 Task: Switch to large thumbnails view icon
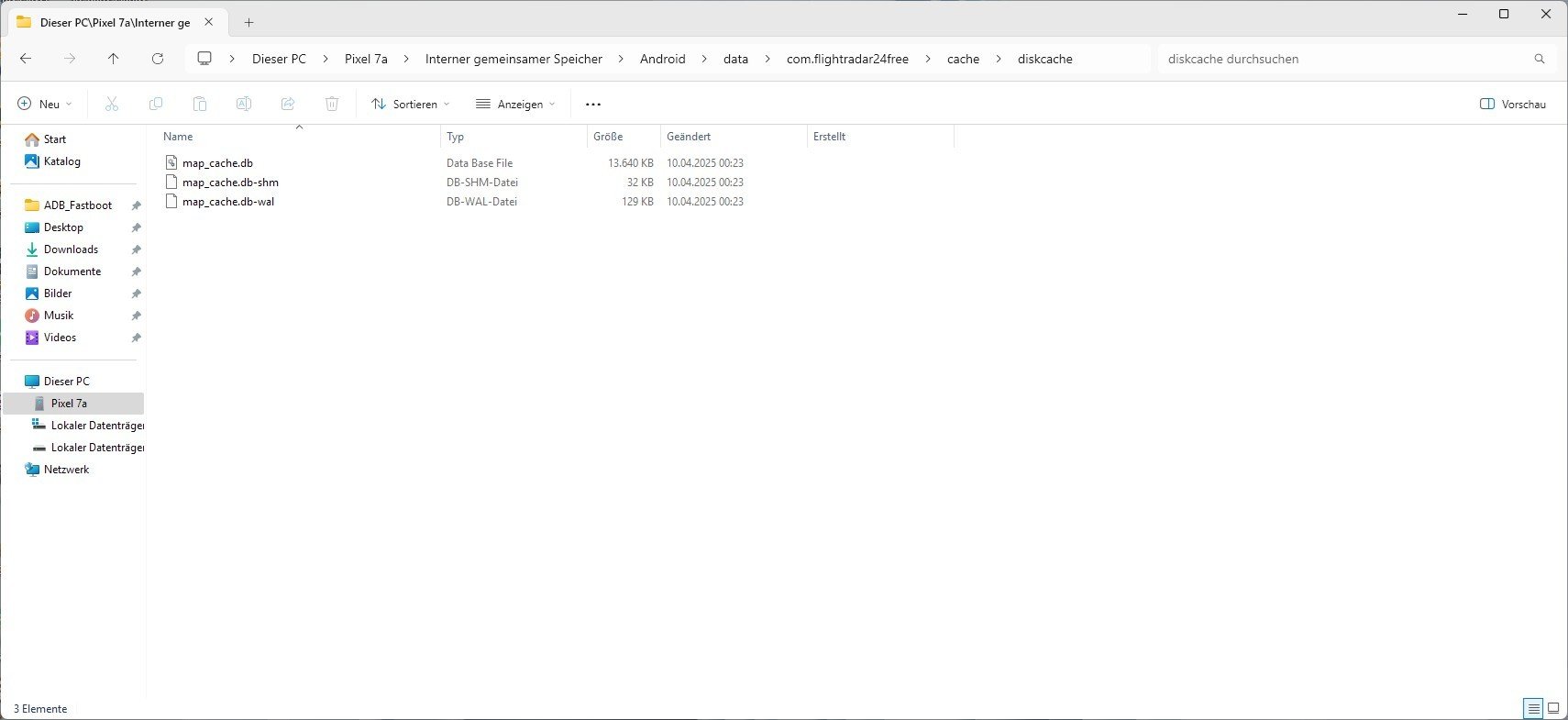click(x=1553, y=708)
